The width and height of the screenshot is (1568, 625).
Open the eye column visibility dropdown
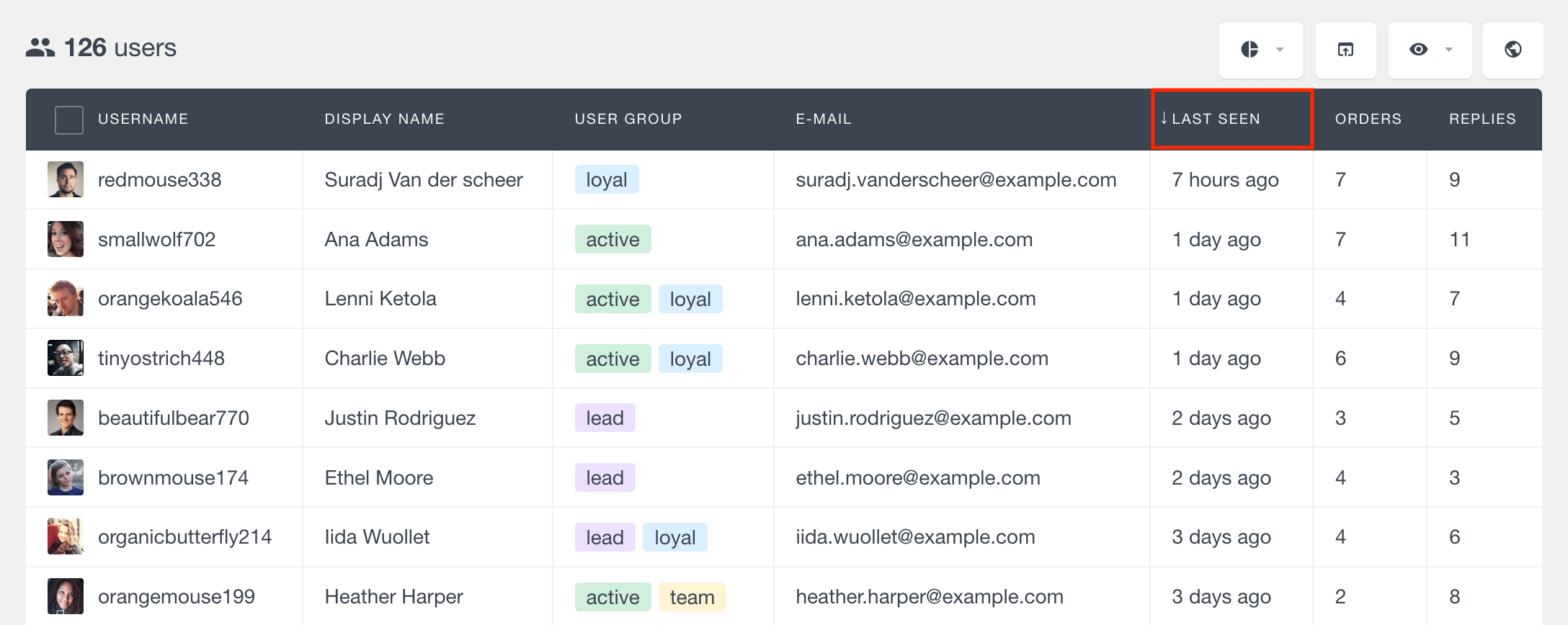click(x=1430, y=50)
